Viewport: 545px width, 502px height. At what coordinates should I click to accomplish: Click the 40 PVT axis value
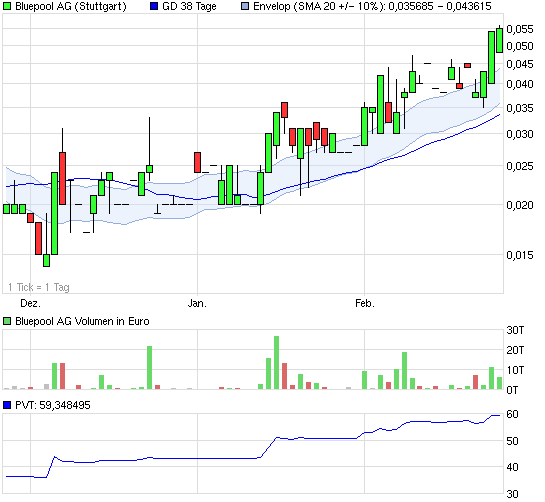[x=512, y=467]
